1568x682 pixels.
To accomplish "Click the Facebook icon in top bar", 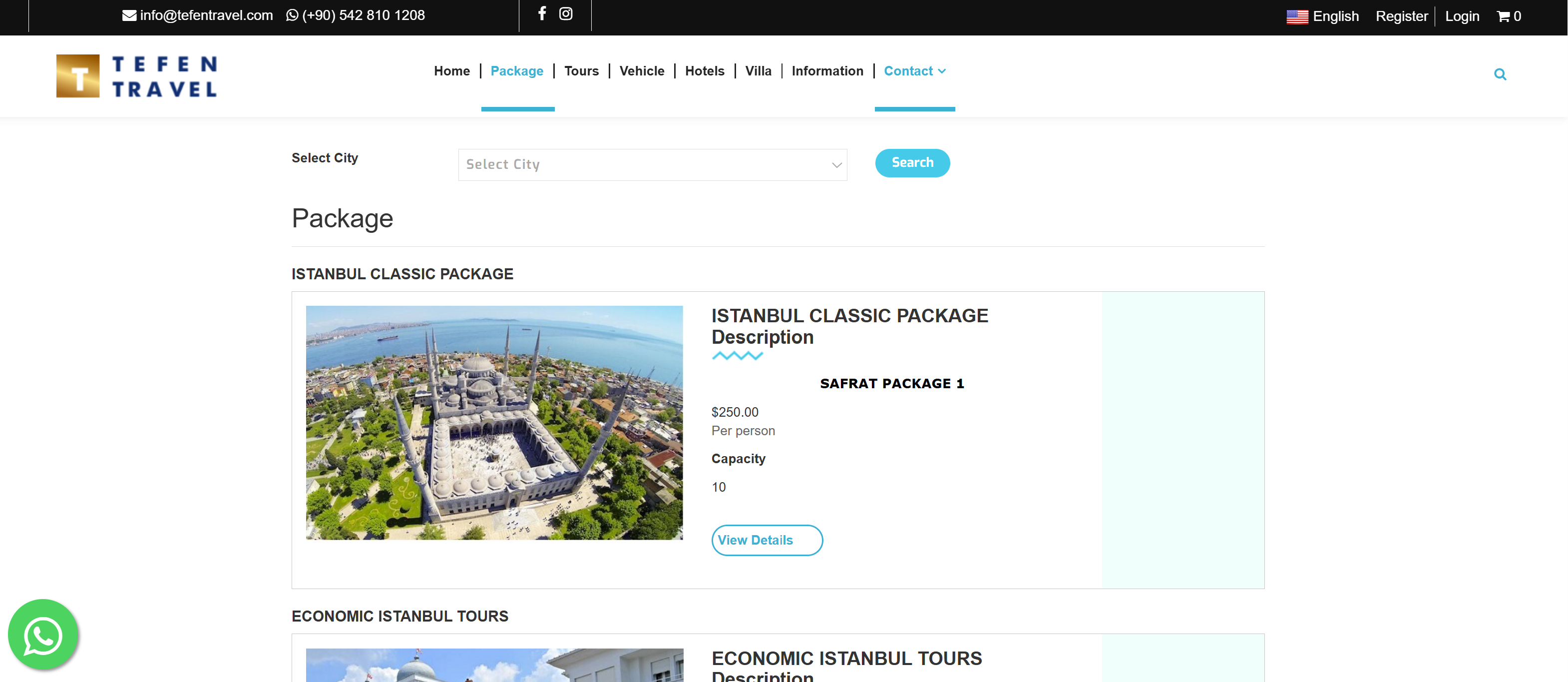I will [x=542, y=13].
